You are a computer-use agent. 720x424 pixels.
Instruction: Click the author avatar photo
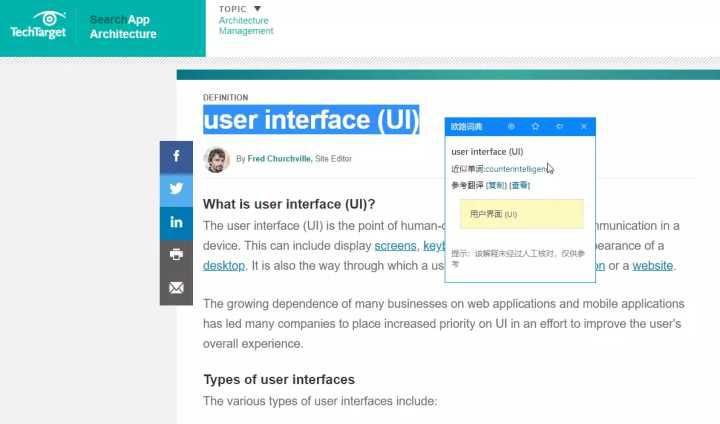[x=216, y=159]
